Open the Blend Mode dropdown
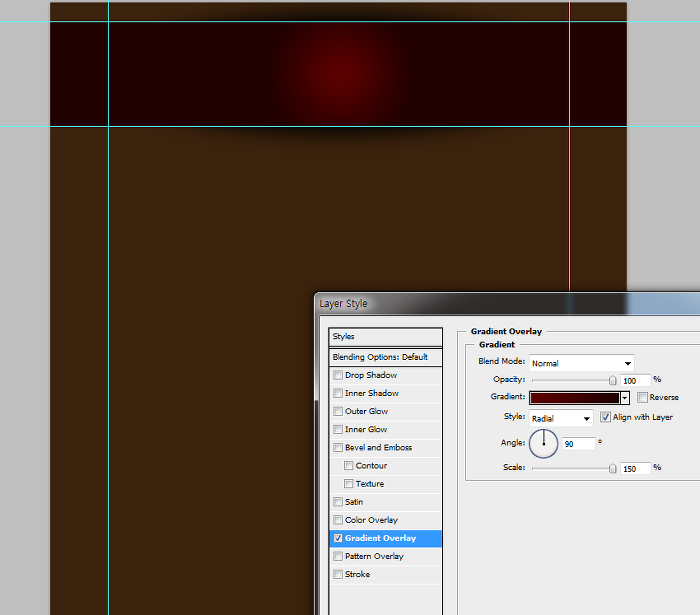 click(582, 363)
